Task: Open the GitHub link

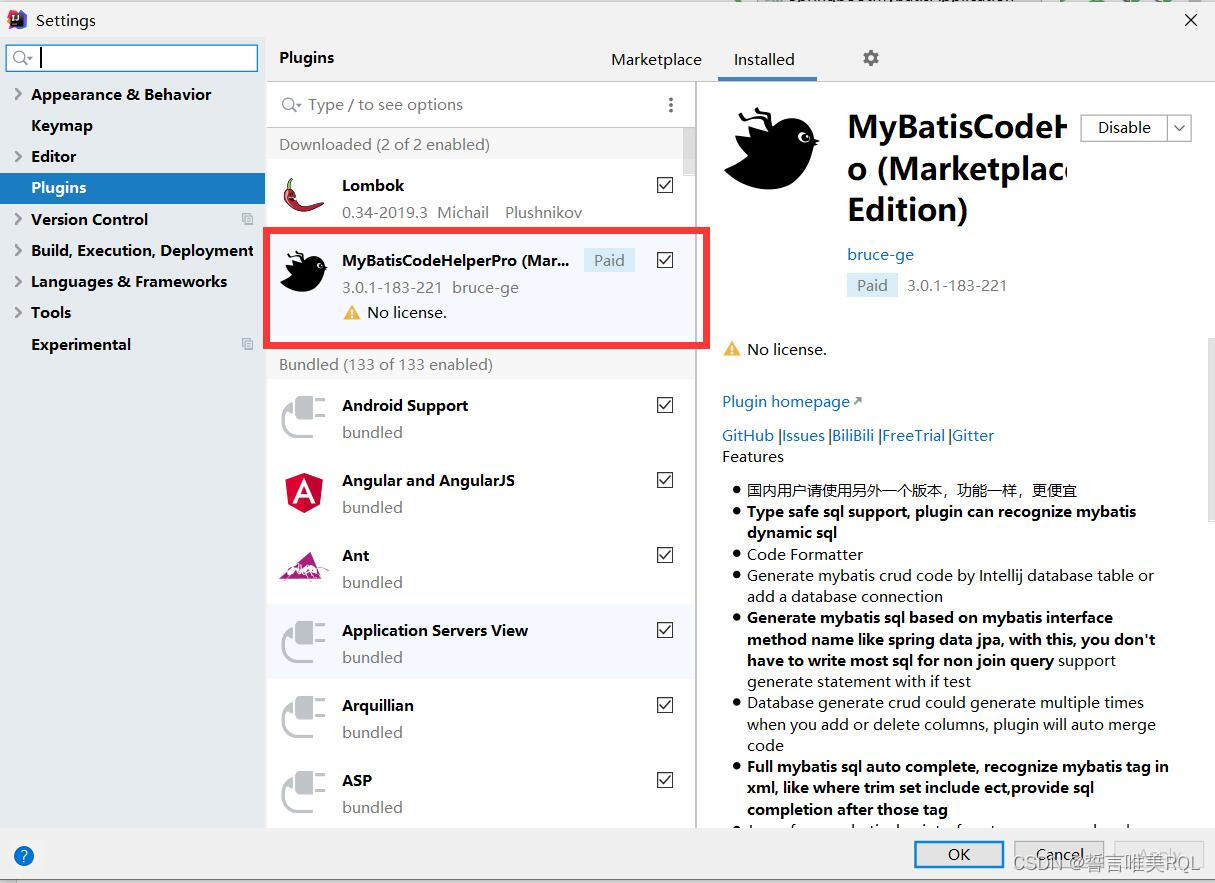Action: point(748,435)
